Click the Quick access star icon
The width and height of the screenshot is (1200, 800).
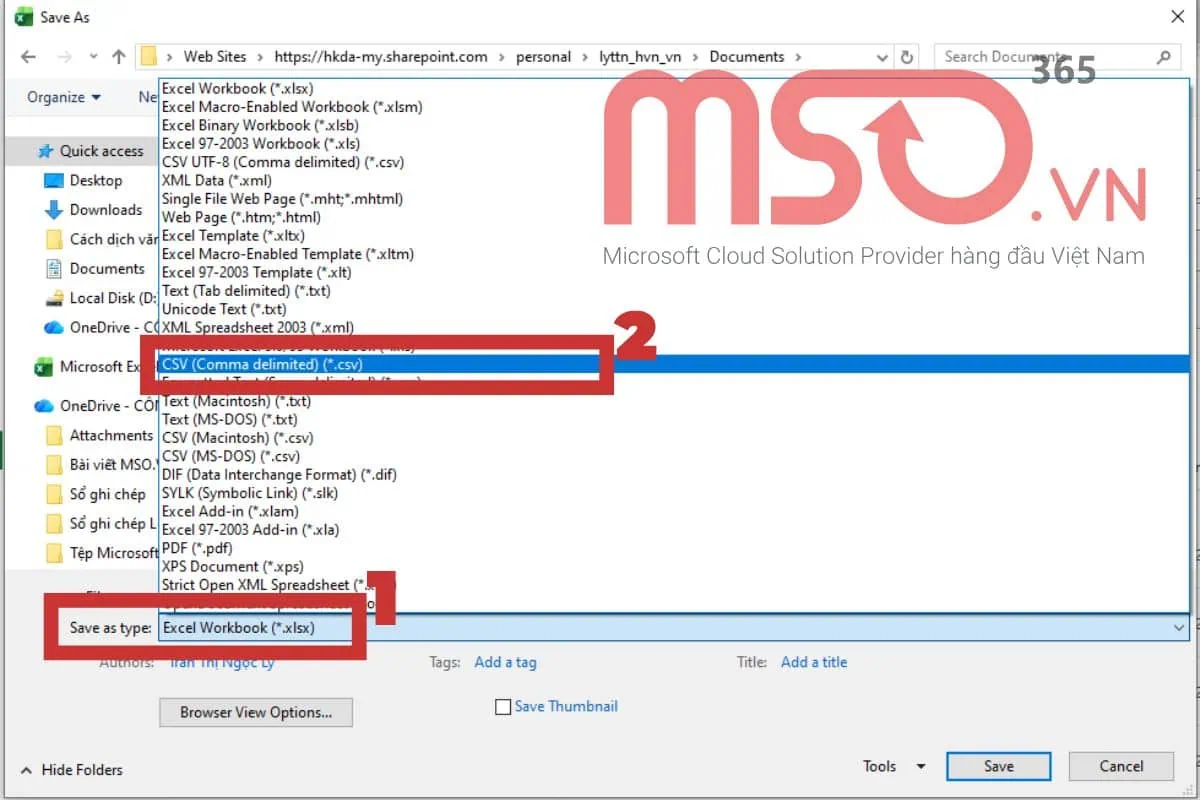pyautogui.click(x=45, y=151)
